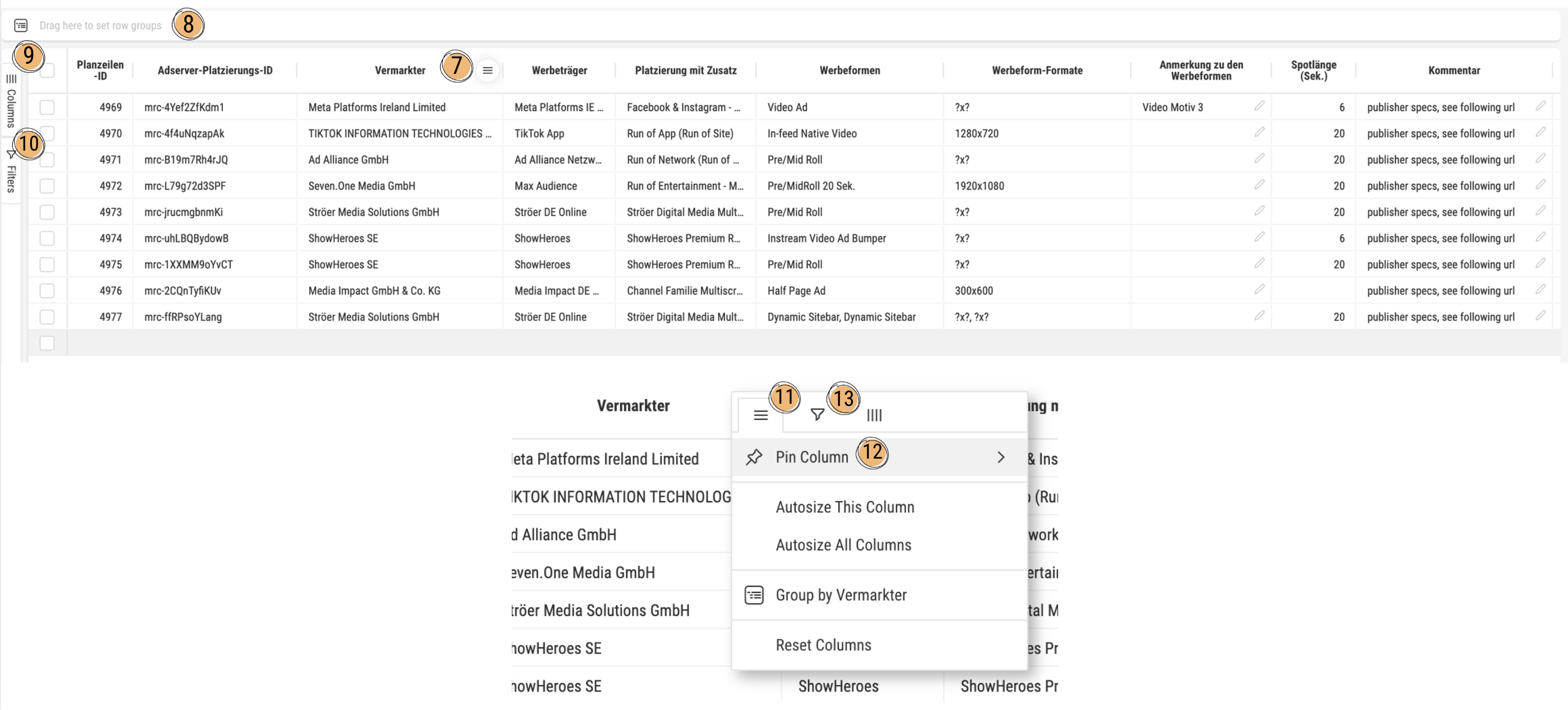
Task: Switch to the filter tab in column popup
Action: (818, 415)
